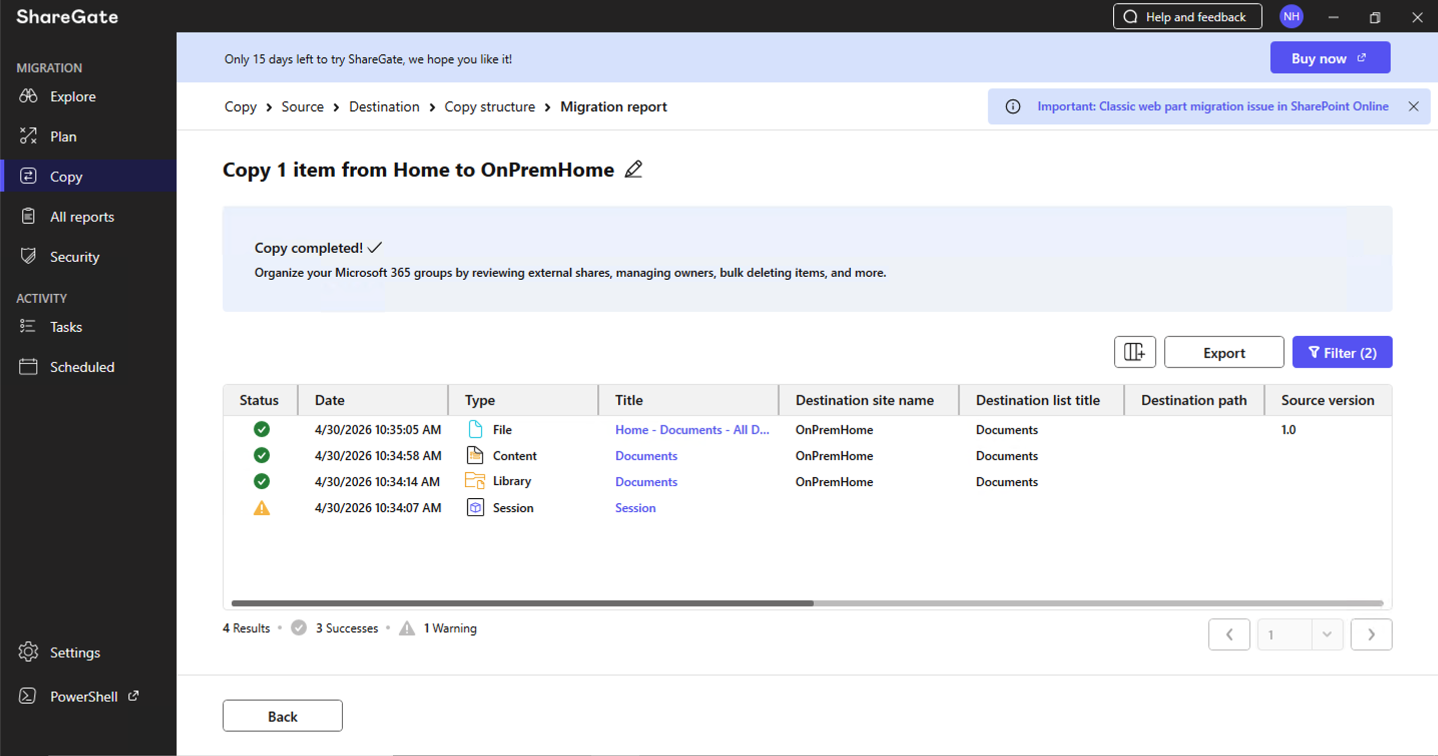Click OnPremHome in the Library row
This screenshot has width=1438, height=756.
pyautogui.click(x=834, y=482)
